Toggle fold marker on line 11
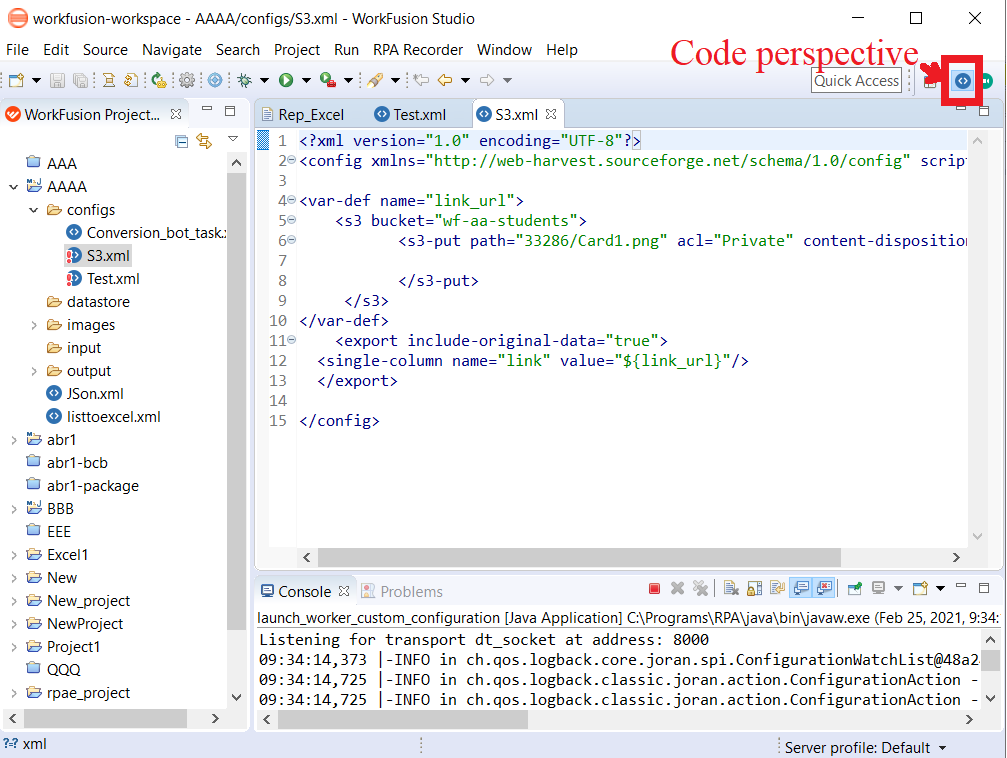The height and width of the screenshot is (758, 1007). [291, 340]
